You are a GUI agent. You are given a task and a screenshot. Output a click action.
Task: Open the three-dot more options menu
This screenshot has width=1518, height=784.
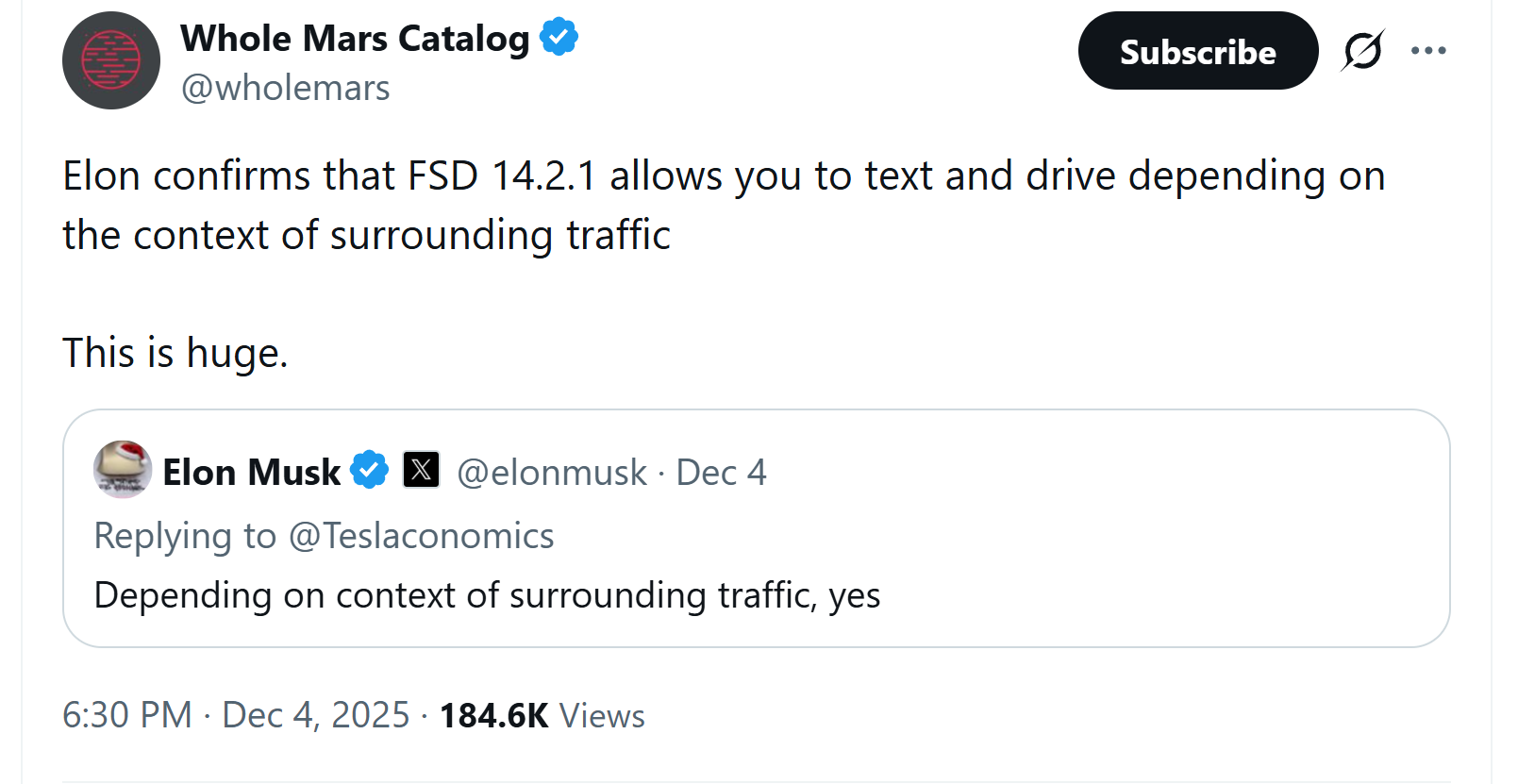1428,51
